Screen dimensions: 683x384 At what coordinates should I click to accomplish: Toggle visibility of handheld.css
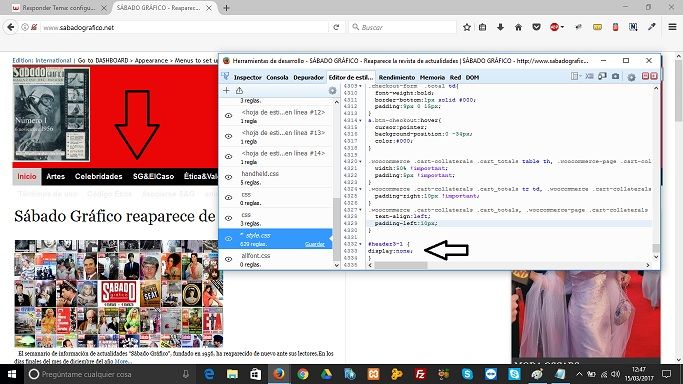point(228,177)
